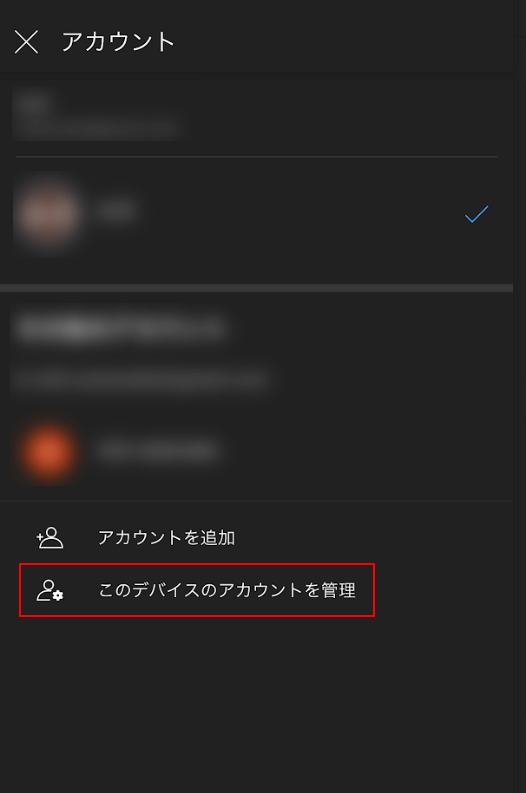Click blurred heading below the gray divider
The image size is (526, 793).
pos(119,328)
